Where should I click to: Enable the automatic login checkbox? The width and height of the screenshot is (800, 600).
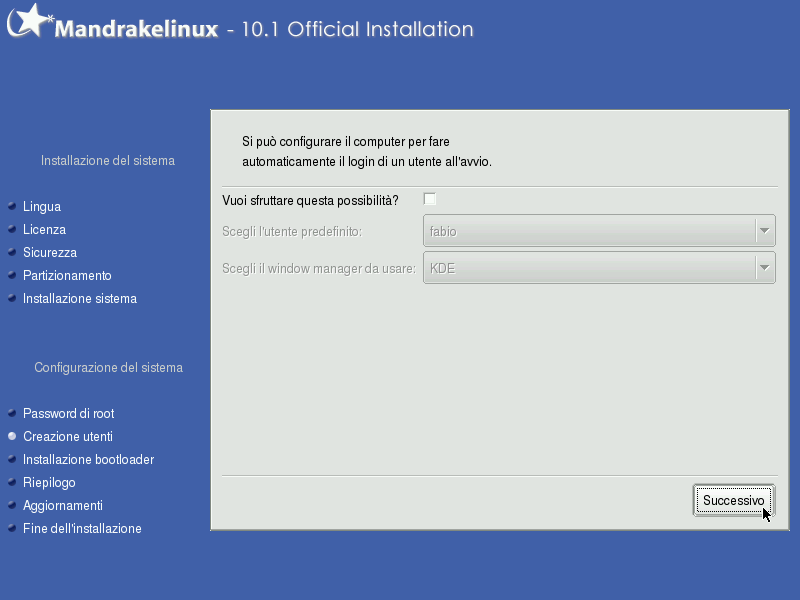(430, 199)
